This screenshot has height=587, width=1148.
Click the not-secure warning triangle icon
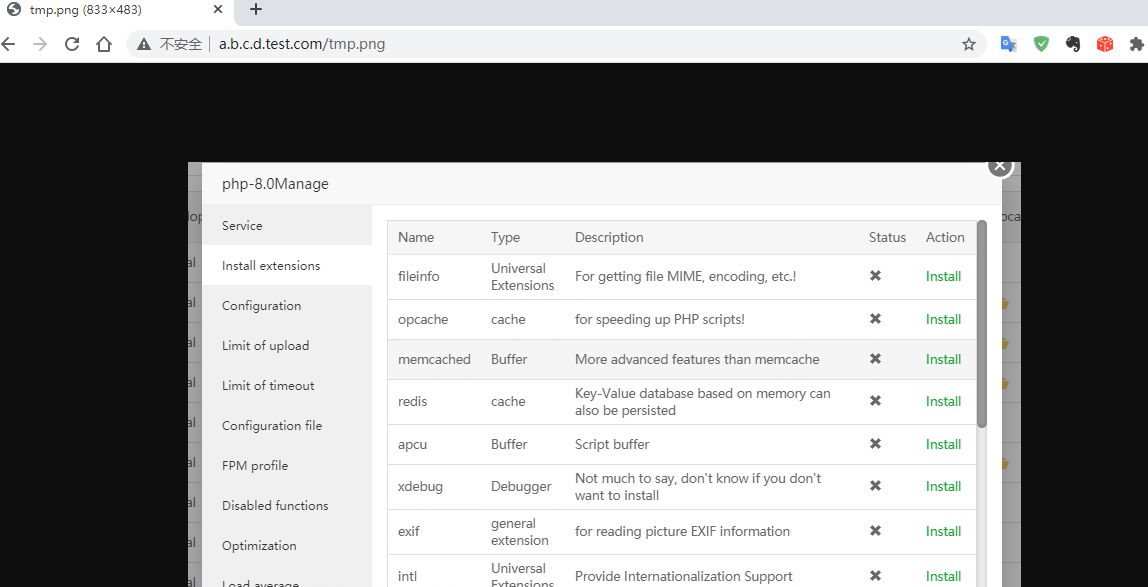pyautogui.click(x=144, y=44)
